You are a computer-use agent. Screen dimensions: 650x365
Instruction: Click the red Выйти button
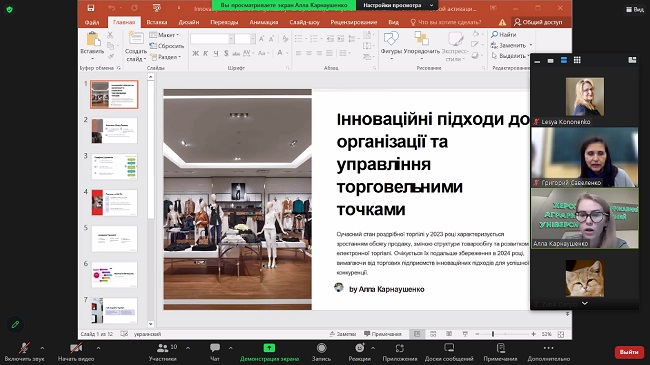629,352
